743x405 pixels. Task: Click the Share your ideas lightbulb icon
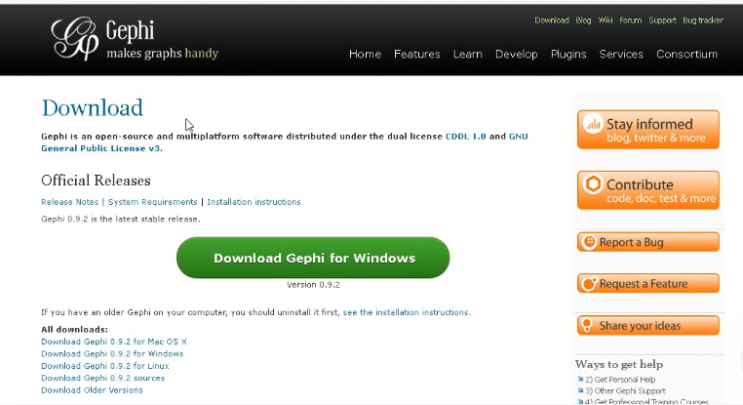pyautogui.click(x=587, y=325)
